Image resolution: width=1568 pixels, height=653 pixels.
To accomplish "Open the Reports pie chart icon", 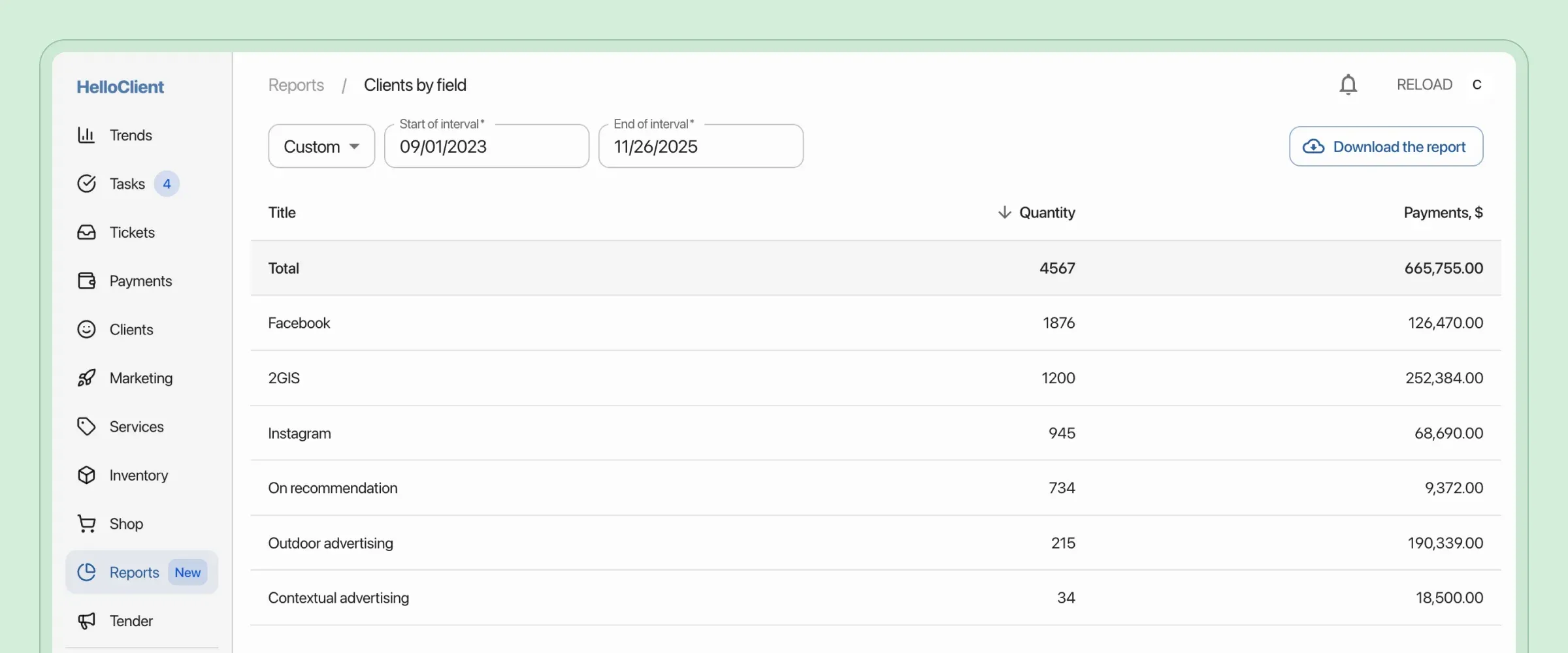I will 88,572.
